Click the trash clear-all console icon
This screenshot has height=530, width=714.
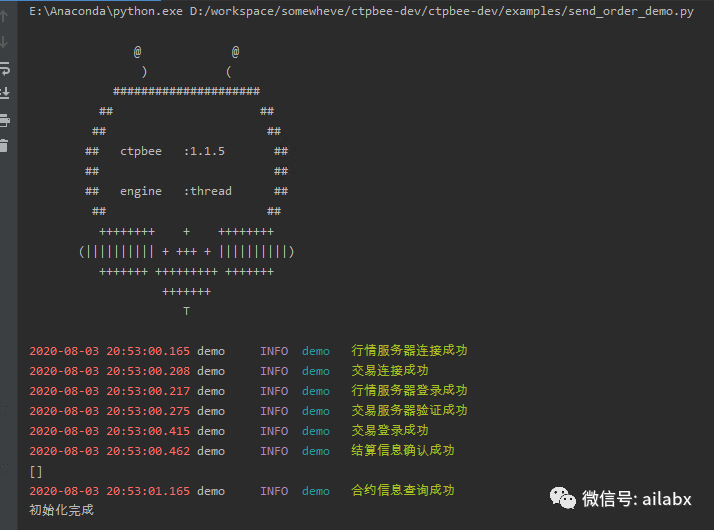point(4,146)
